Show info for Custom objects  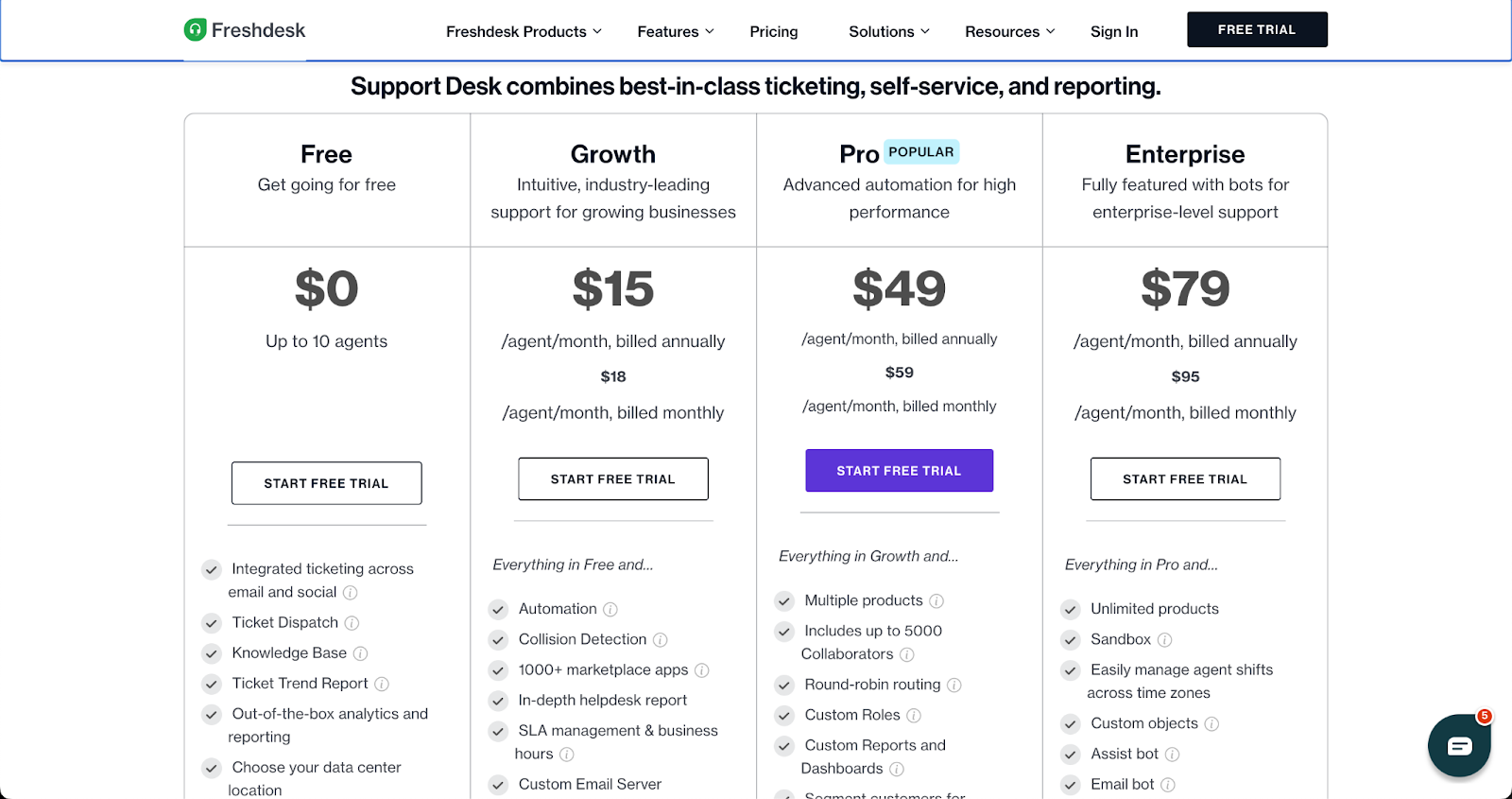(x=1211, y=724)
